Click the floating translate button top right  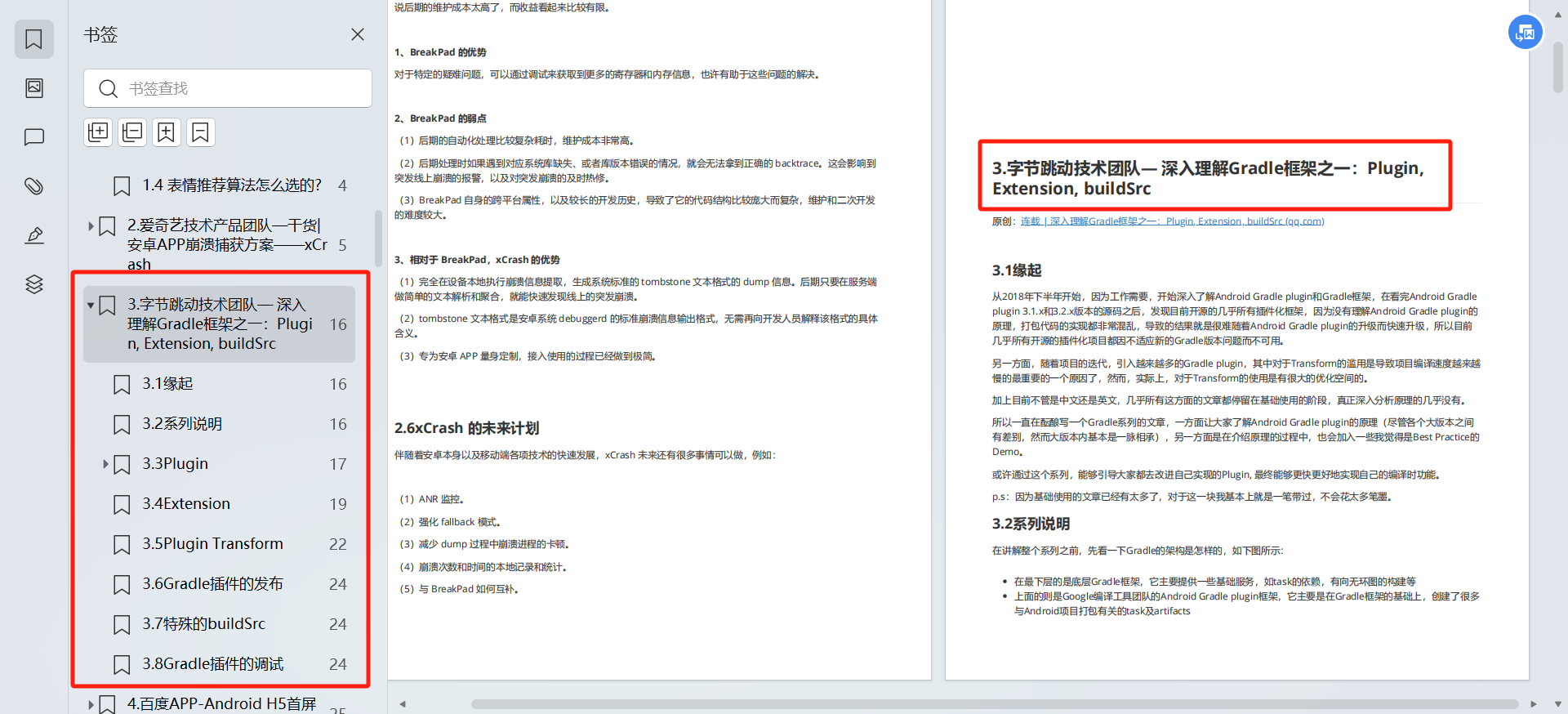1525,33
